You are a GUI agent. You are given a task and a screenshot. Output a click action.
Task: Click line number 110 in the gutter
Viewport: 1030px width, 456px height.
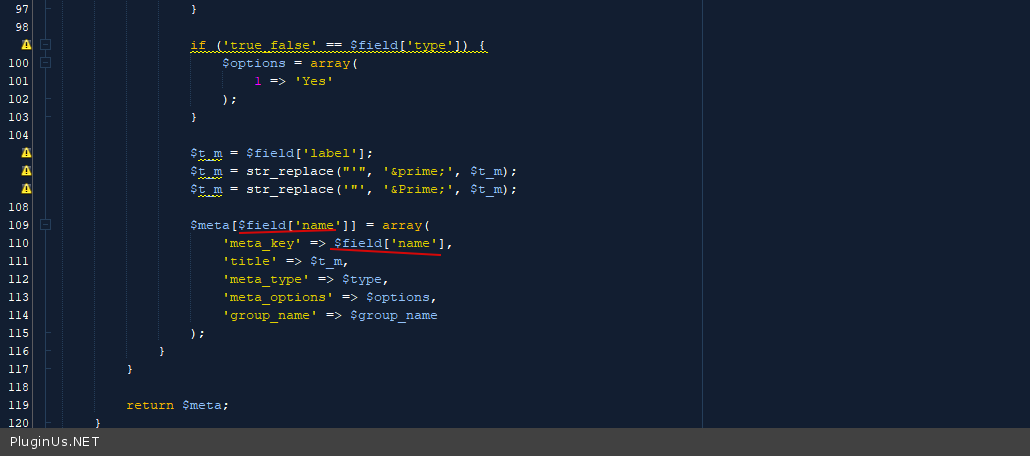18,243
